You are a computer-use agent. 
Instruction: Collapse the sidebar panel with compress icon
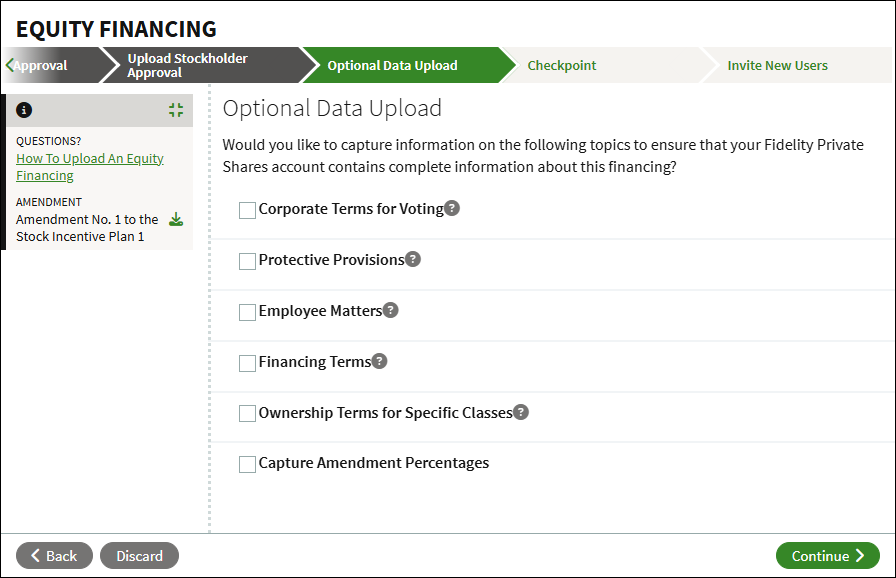(176, 110)
